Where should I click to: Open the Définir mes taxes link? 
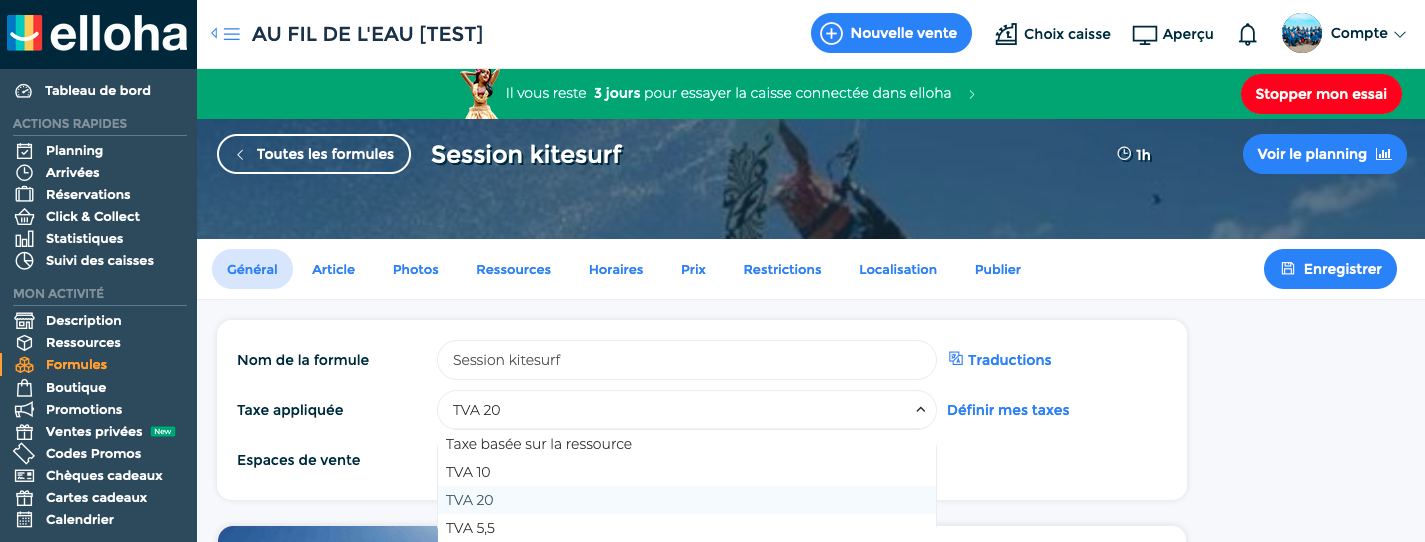pos(1008,410)
